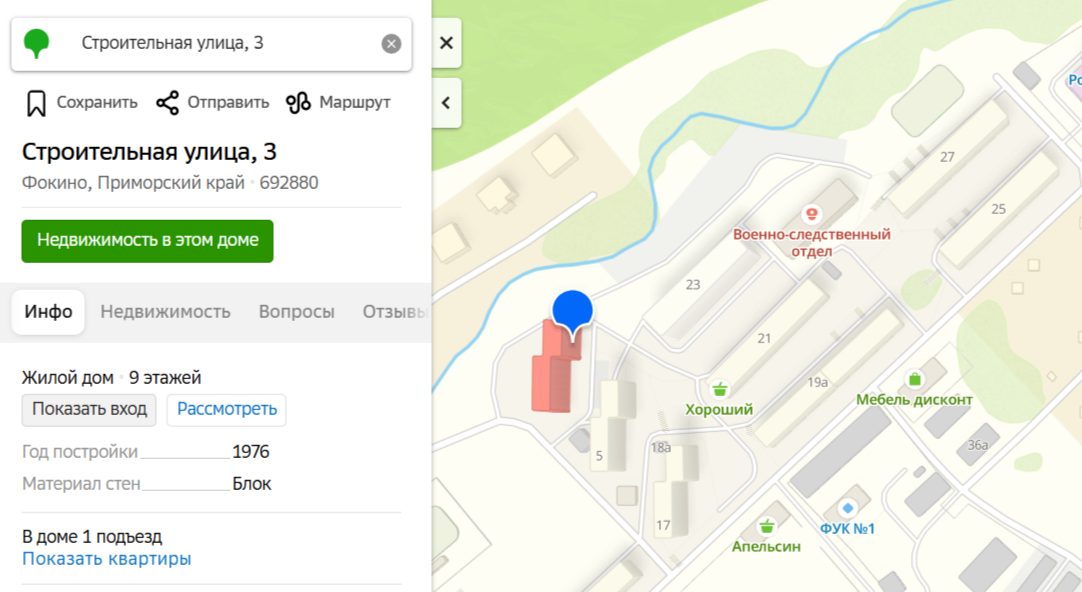Open the Инфо tab

pos(48,312)
